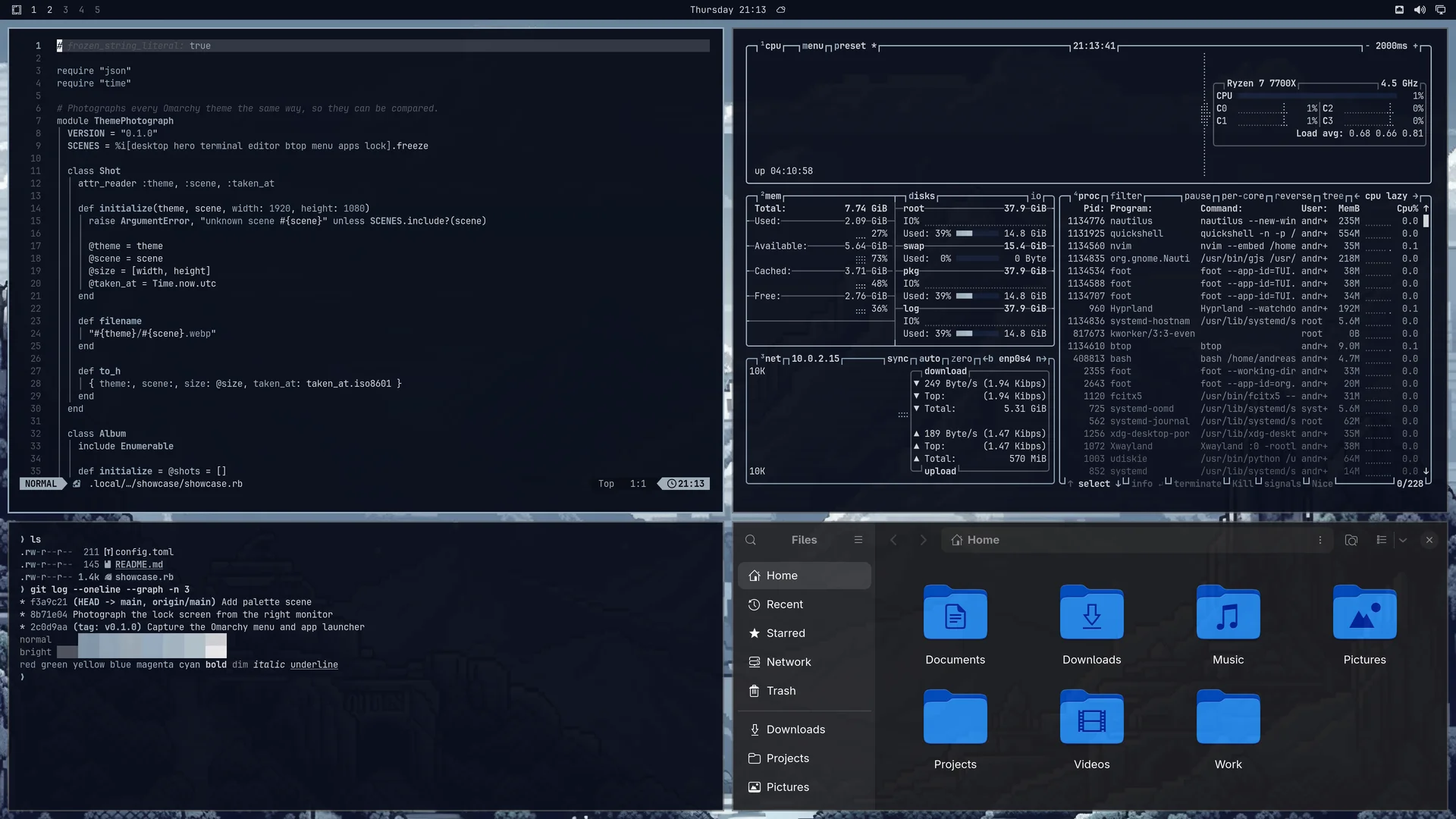
Task: Click the Home location in the path bar
Action: 975,540
